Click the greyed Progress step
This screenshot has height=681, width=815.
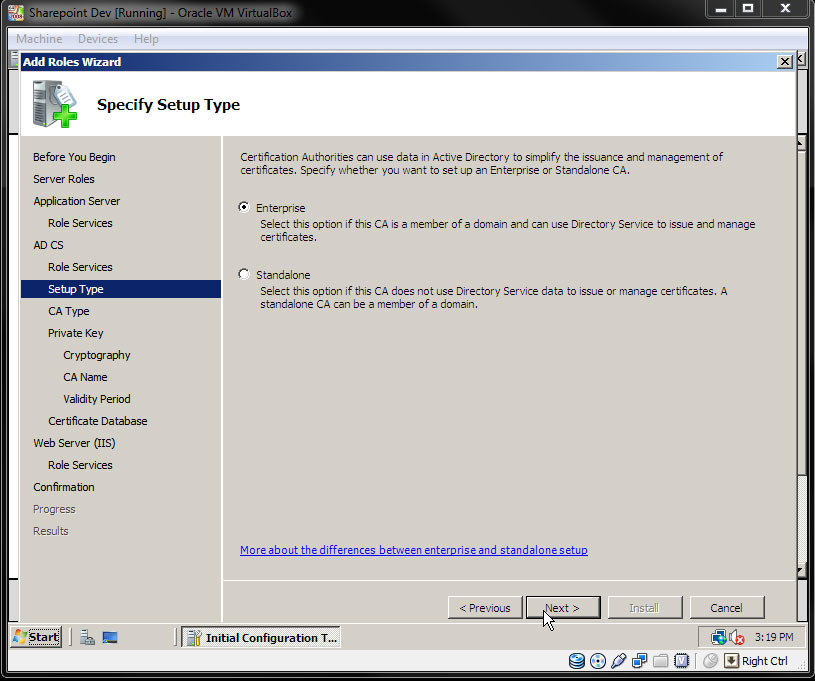click(54, 509)
